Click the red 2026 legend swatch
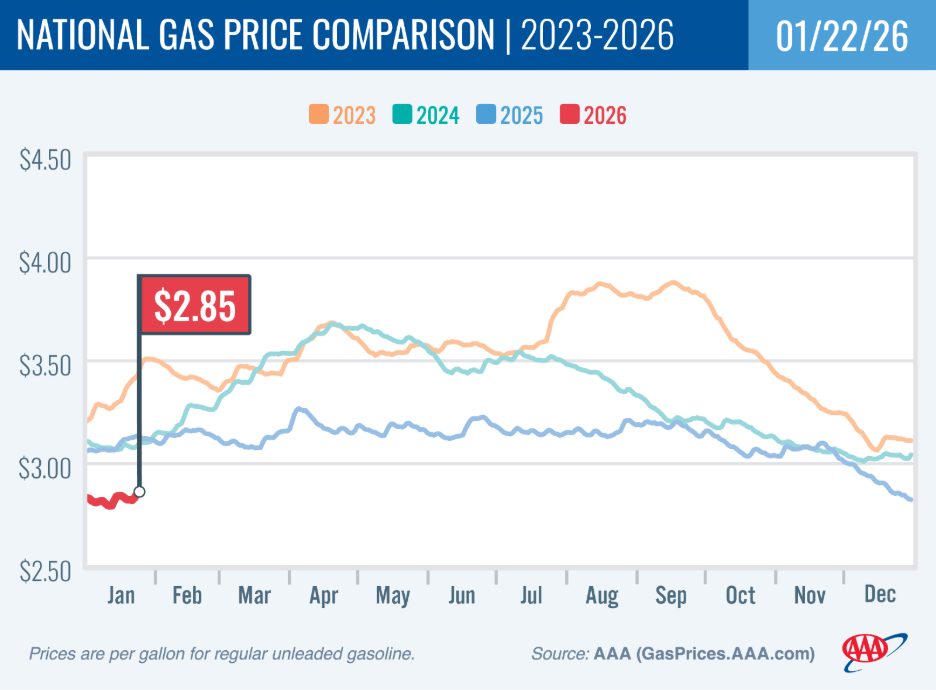Screen dimensions: 936x690 (x=571, y=115)
